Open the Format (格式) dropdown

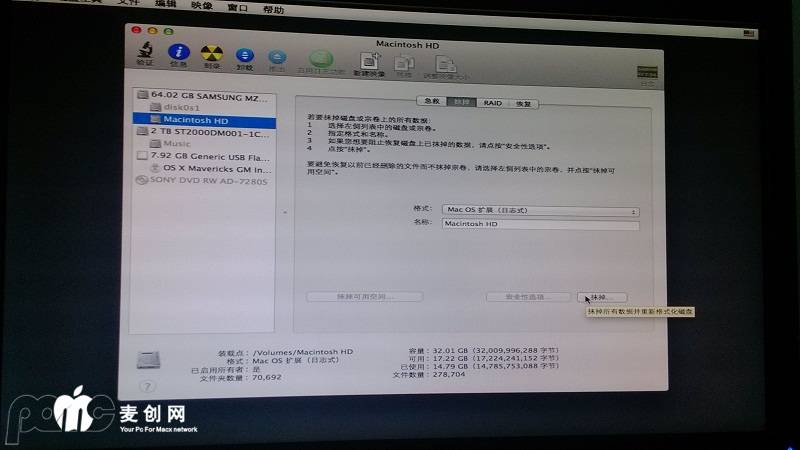pos(540,211)
